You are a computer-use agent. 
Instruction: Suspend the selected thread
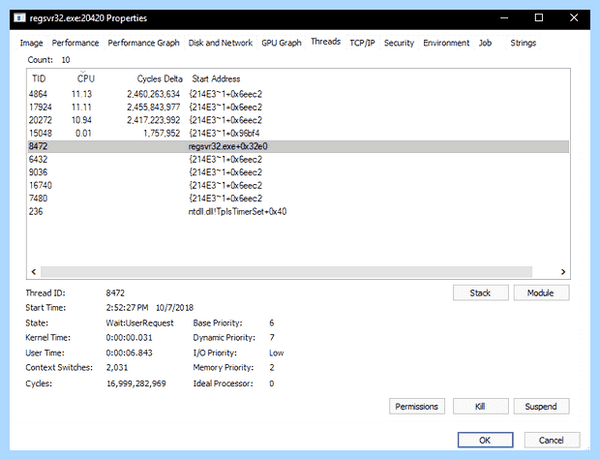(541, 406)
